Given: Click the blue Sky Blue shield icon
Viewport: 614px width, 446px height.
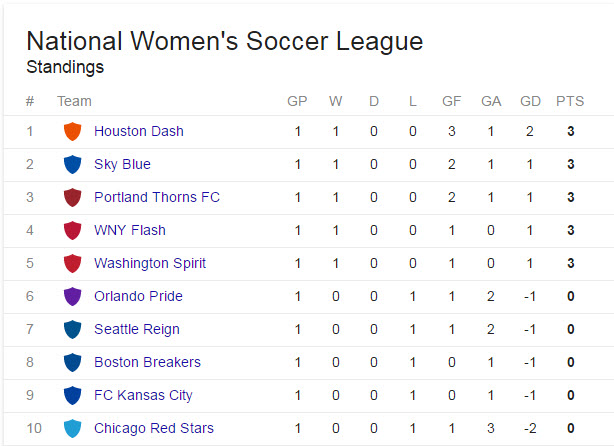Looking at the screenshot, I should pyautogui.click(x=72, y=164).
